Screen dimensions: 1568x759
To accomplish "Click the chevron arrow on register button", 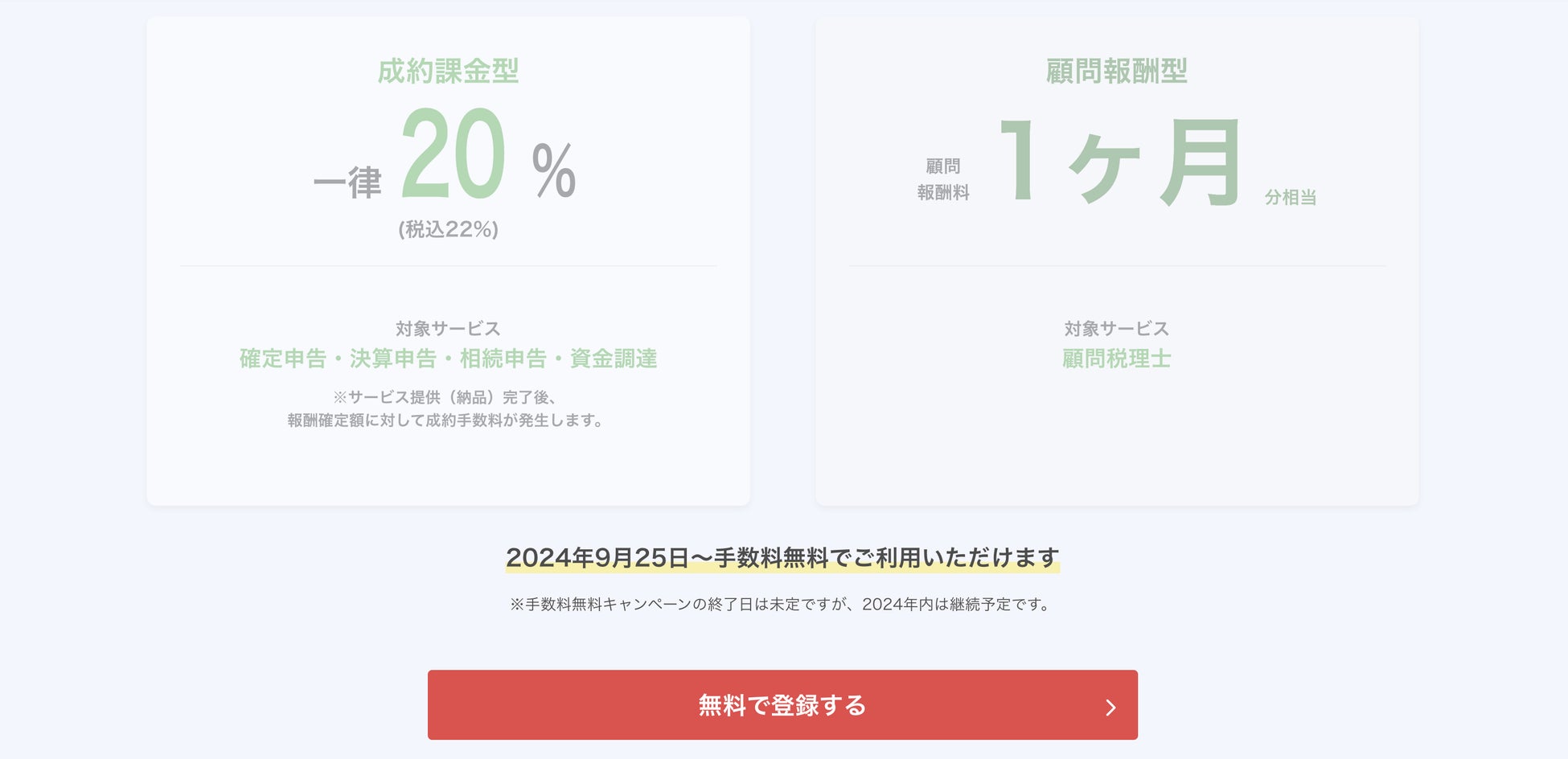I will (1110, 707).
